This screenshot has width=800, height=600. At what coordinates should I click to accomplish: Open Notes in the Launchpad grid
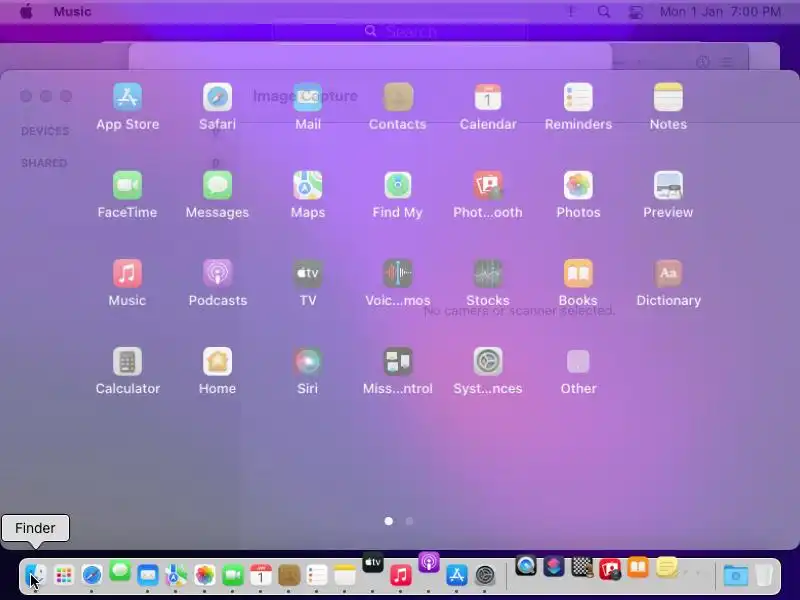pos(668,97)
